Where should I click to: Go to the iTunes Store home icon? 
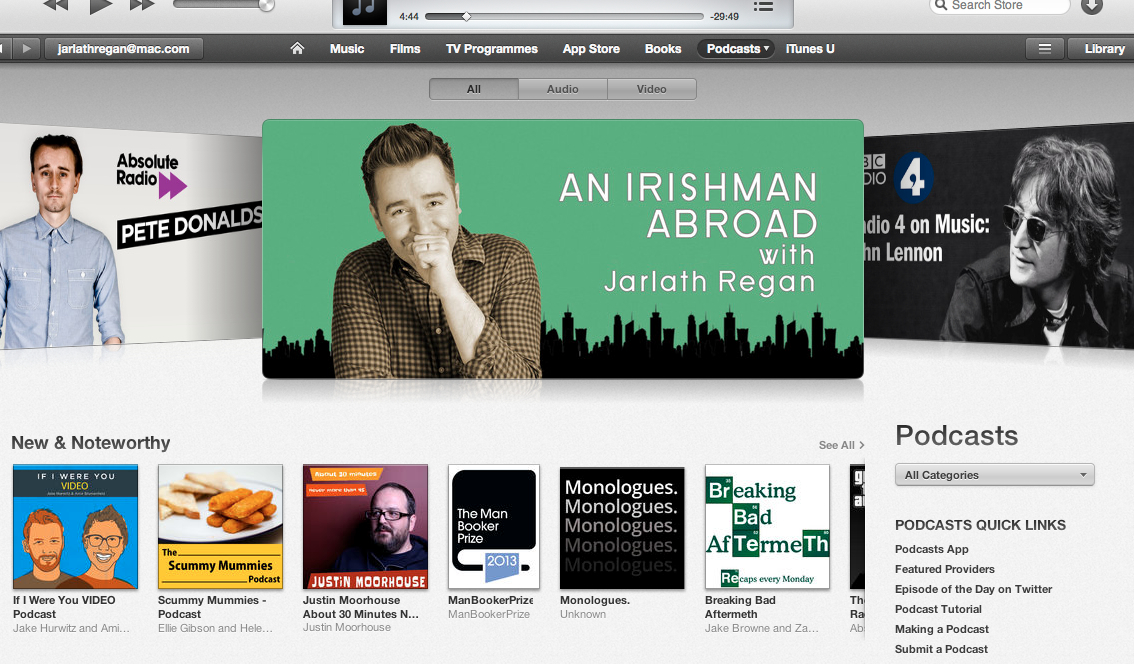(x=297, y=48)
